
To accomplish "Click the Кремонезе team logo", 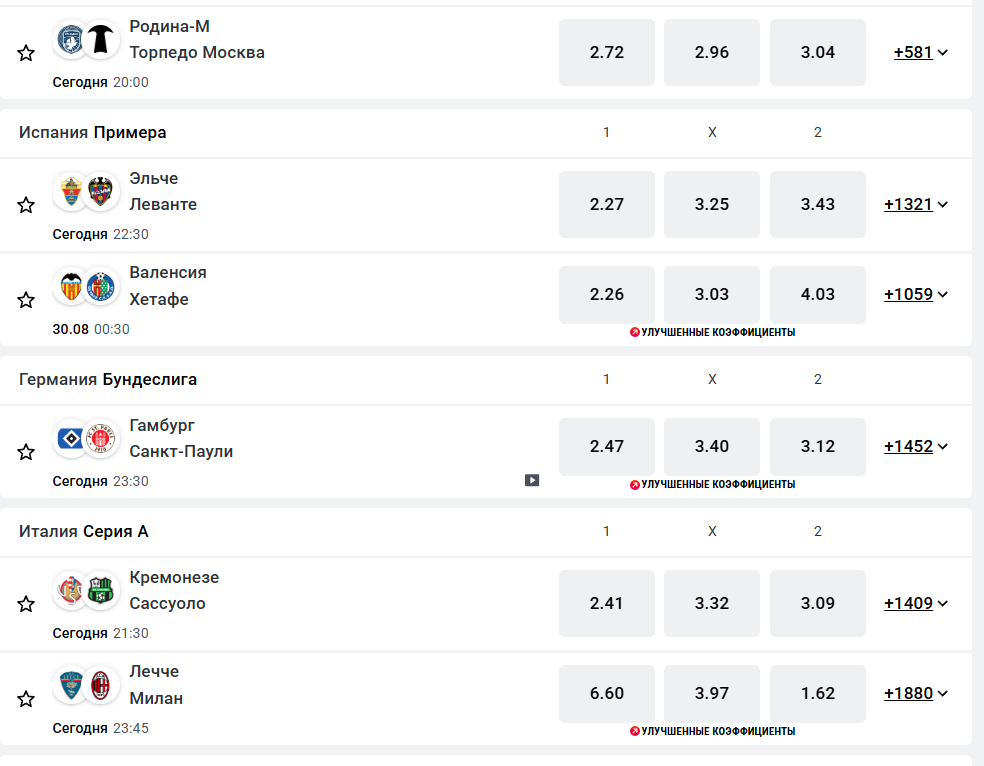I will [71, 590].
